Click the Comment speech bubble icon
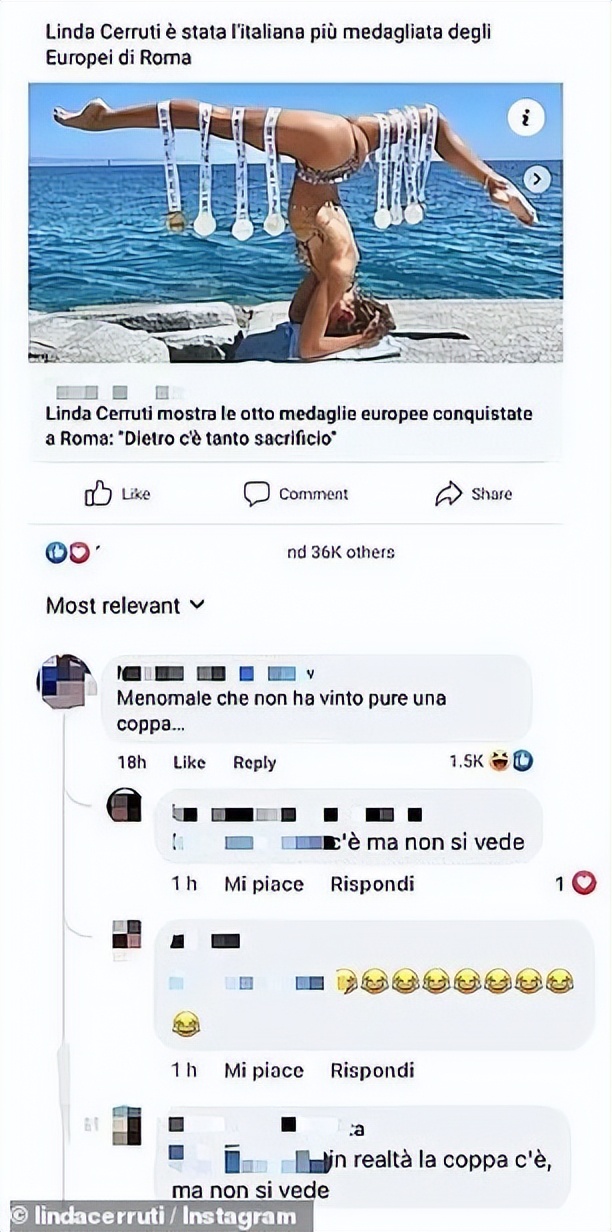This screenshot has width=612, height=1232. 257,493
